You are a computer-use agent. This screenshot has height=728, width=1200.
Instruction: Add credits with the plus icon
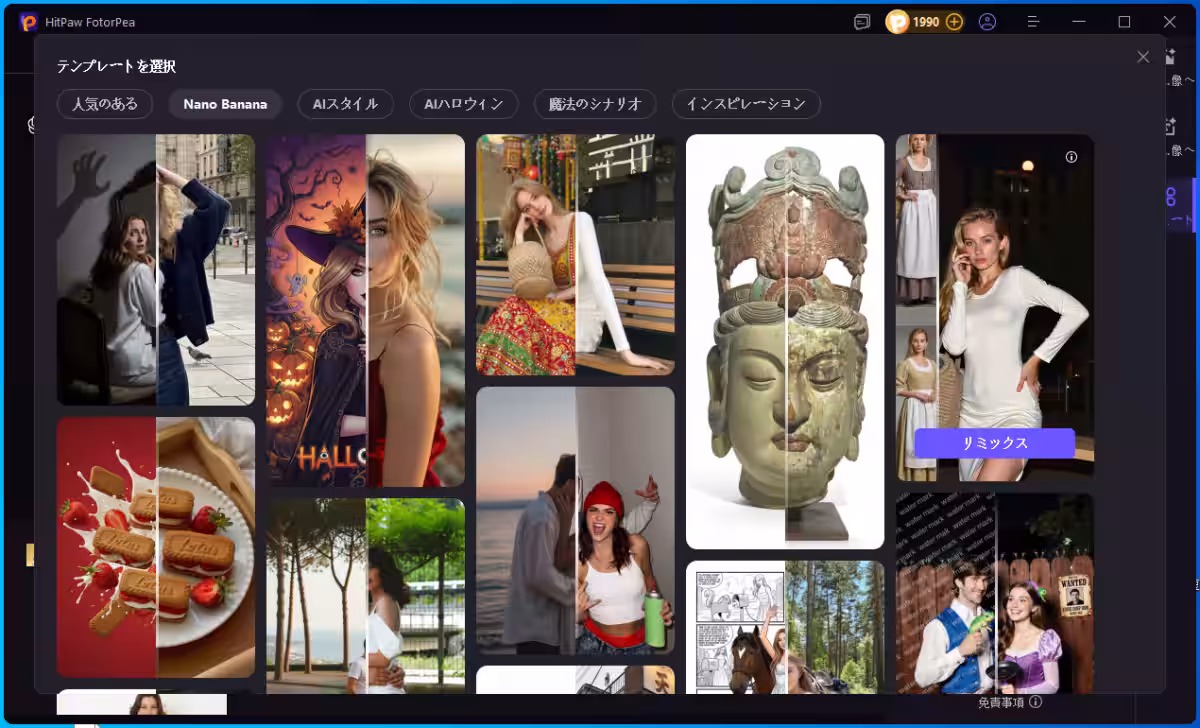pyautogui.click(x=954, y=21)
